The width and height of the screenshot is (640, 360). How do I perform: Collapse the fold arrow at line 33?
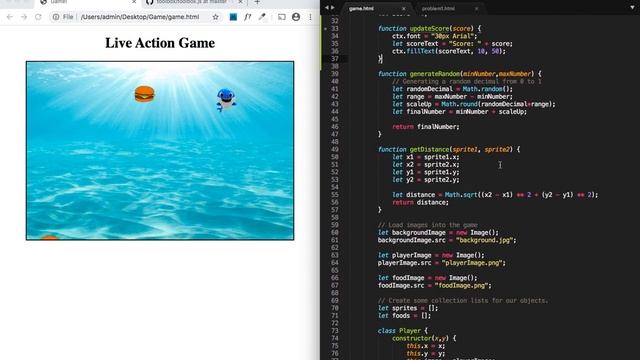[x=325, y=29]
